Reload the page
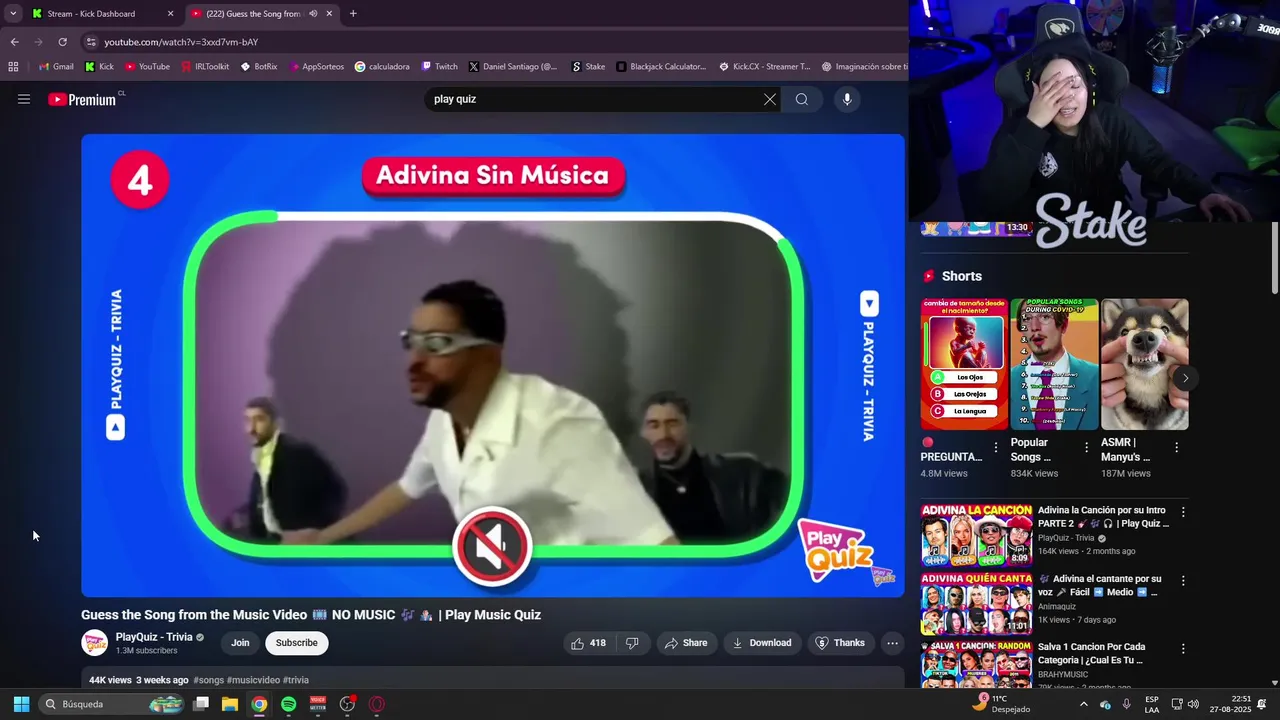This screenshot has width=1280, height=720. click(62, 42)
